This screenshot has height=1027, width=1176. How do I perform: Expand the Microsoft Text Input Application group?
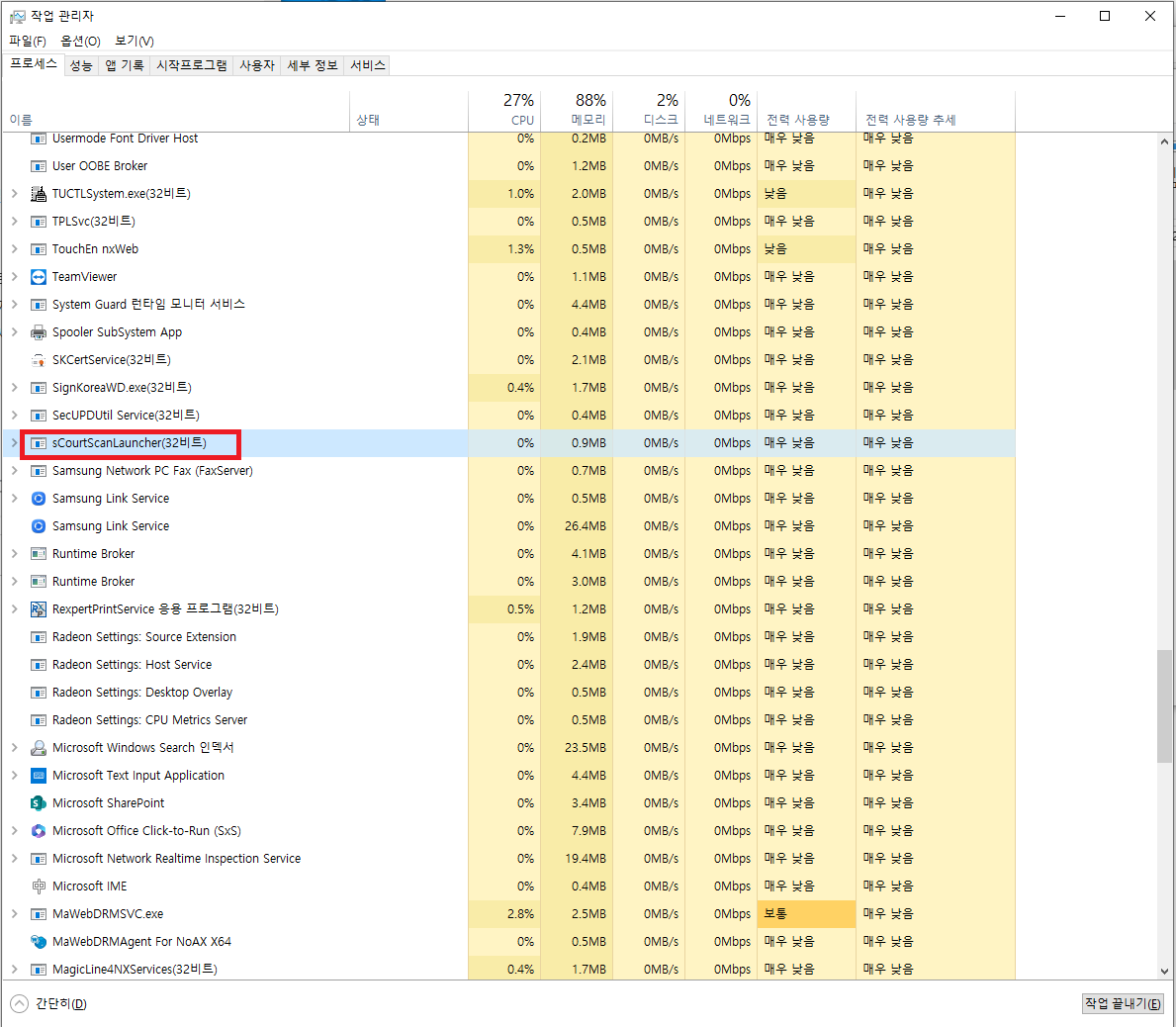(14, 776)
